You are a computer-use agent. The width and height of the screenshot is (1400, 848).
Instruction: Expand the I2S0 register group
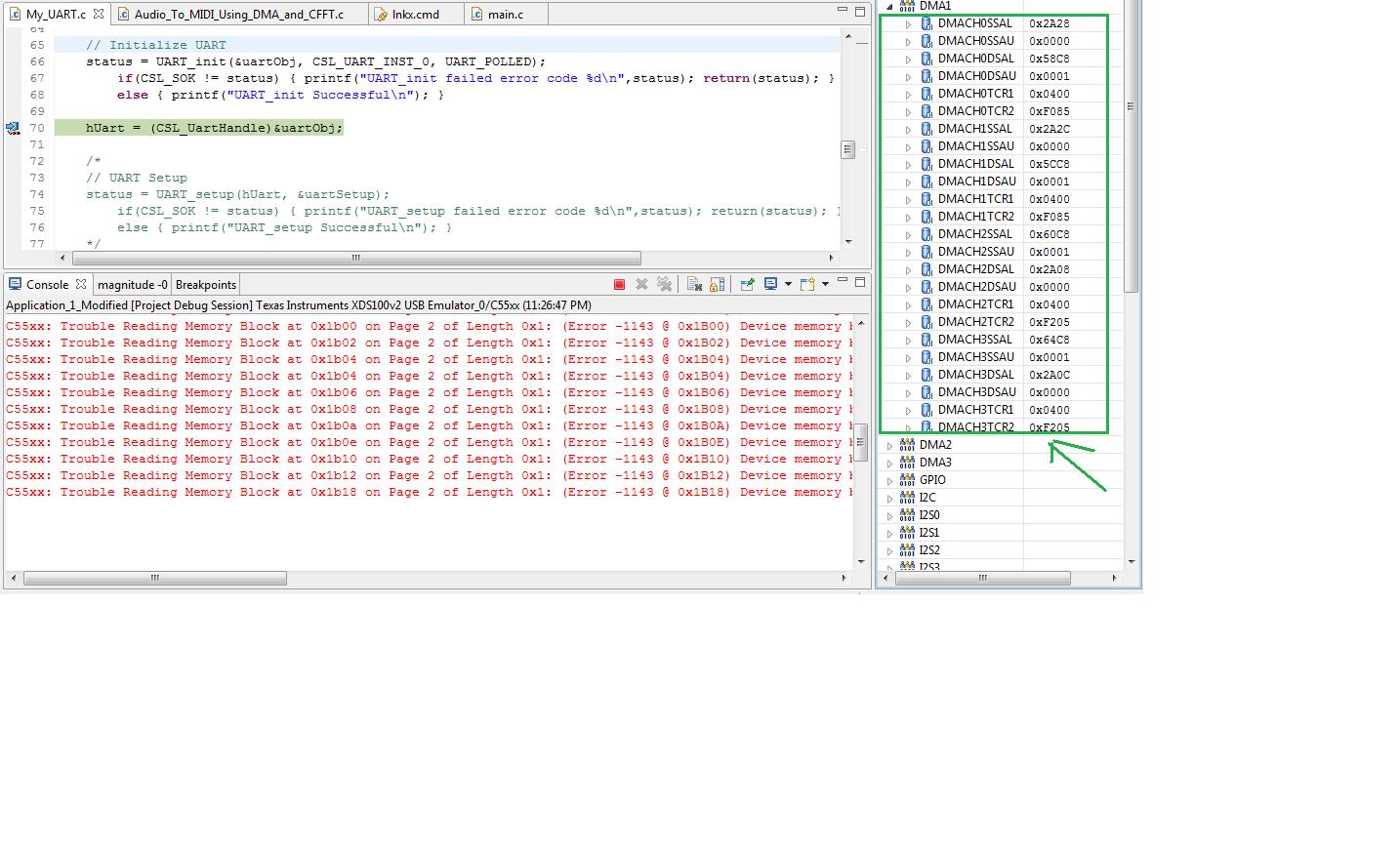pyautogui.click(x=889, y=515)
